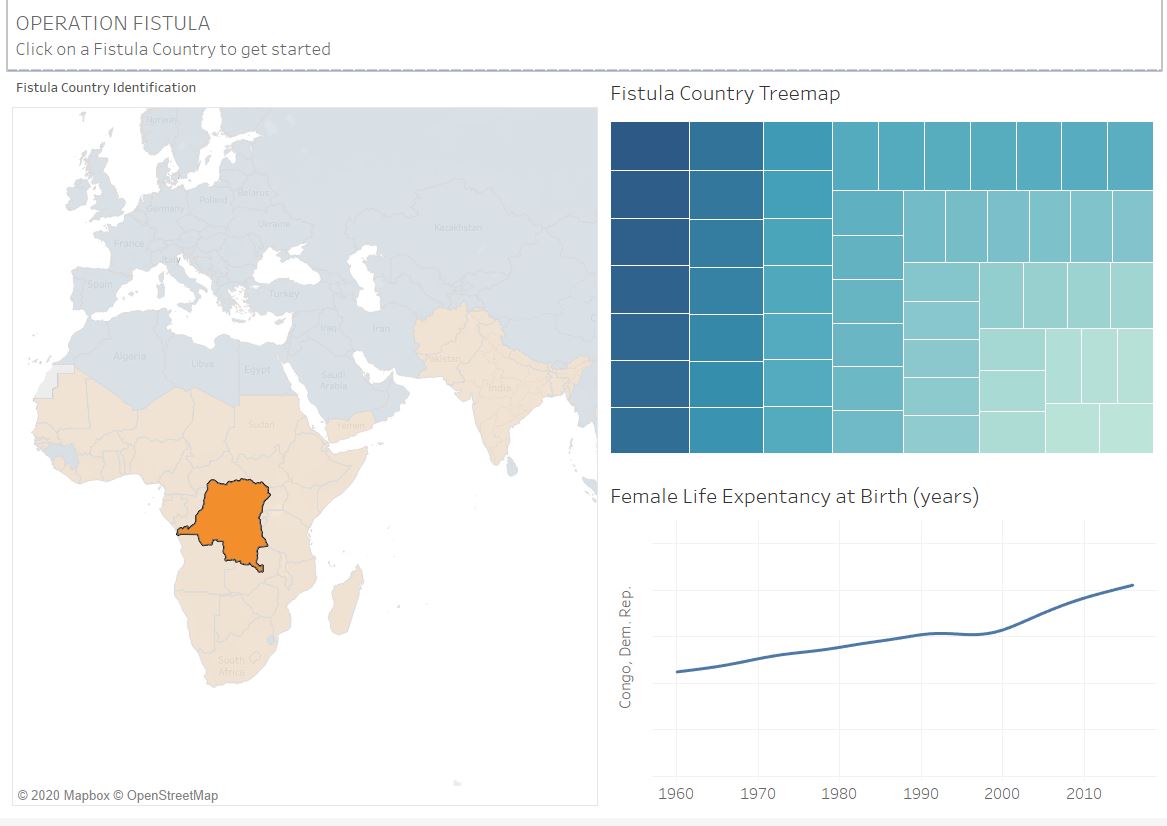The height and width of the screenshot is (826, 1167).
Task: Select the bottom-left dark blue treemap cell
Action: coord(650,430)
